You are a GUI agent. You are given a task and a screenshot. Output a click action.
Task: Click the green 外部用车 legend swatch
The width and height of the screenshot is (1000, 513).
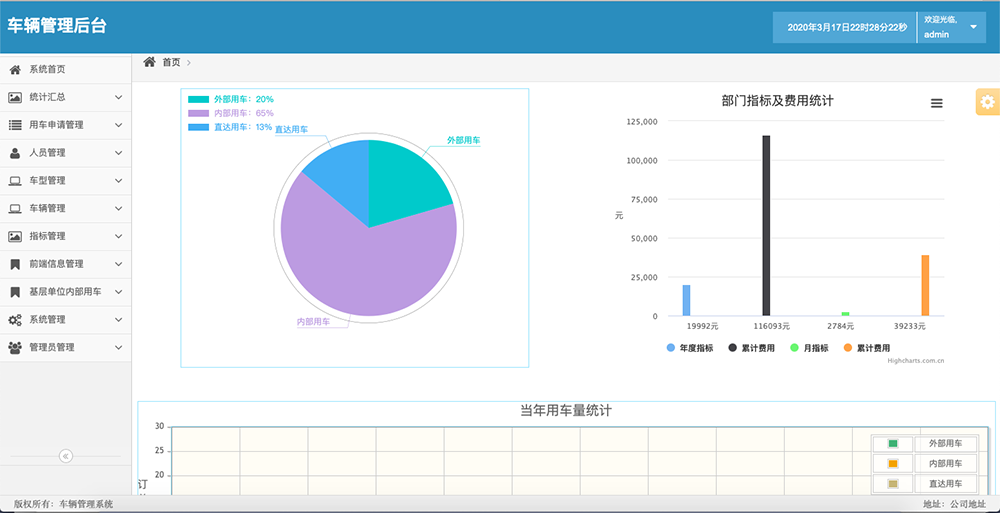tap(893, 443)
